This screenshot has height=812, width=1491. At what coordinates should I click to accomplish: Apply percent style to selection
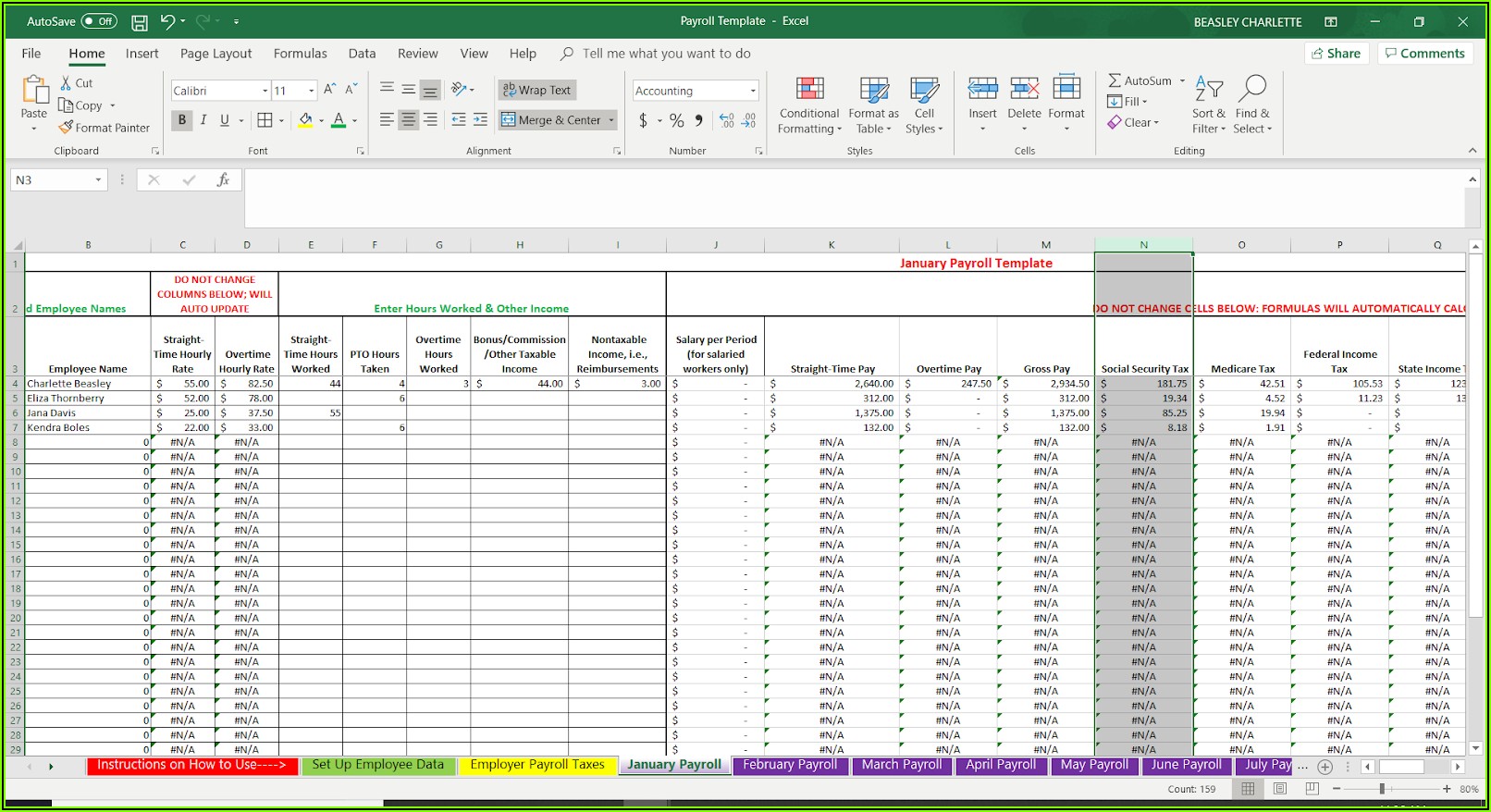(677, 120)
